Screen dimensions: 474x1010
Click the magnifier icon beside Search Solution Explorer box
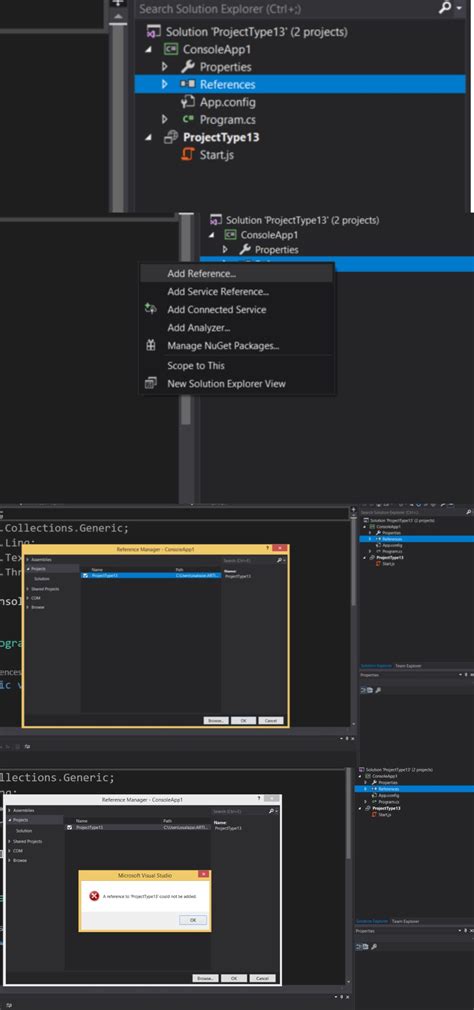click(445, 8)
